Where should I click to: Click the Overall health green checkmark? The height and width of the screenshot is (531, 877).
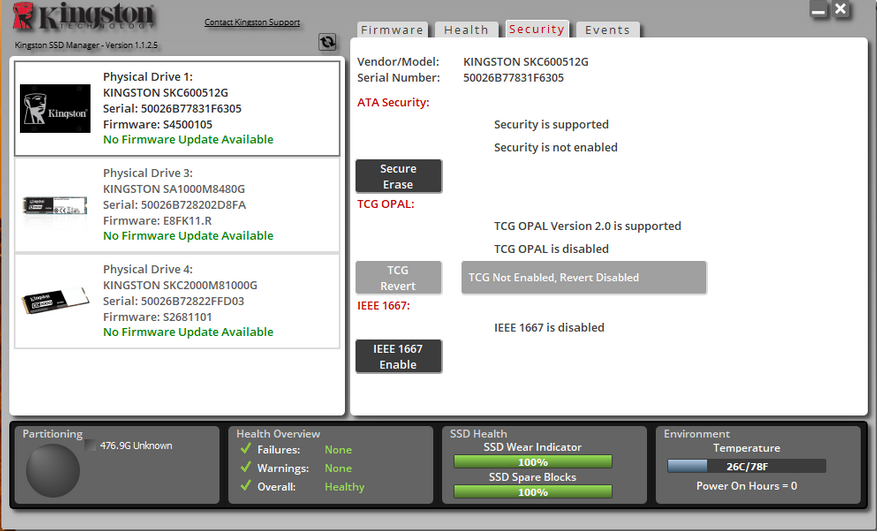click(x=246, y=486)
